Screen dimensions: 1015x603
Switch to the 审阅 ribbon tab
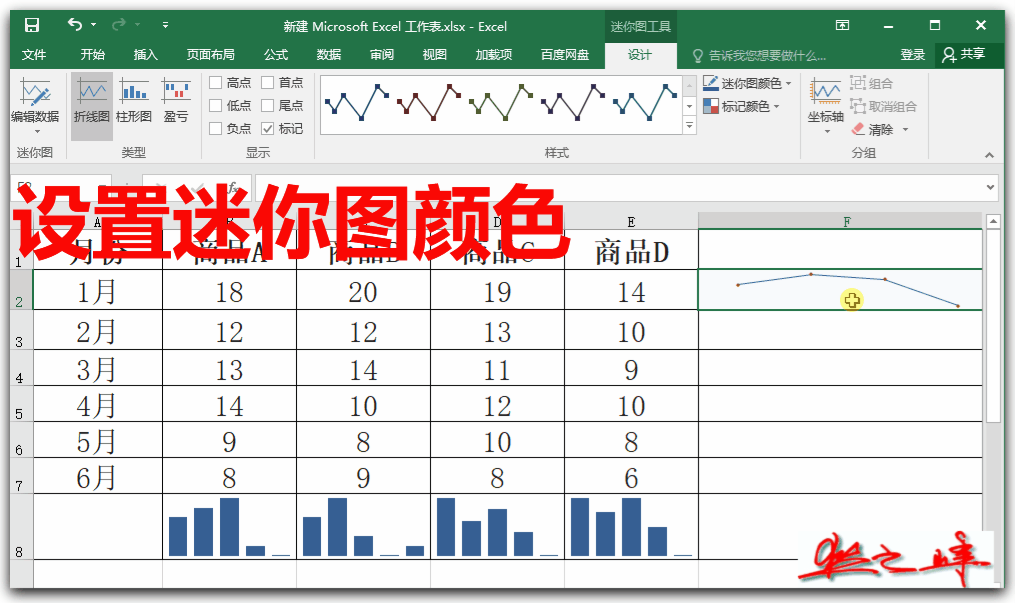point(382,54)
